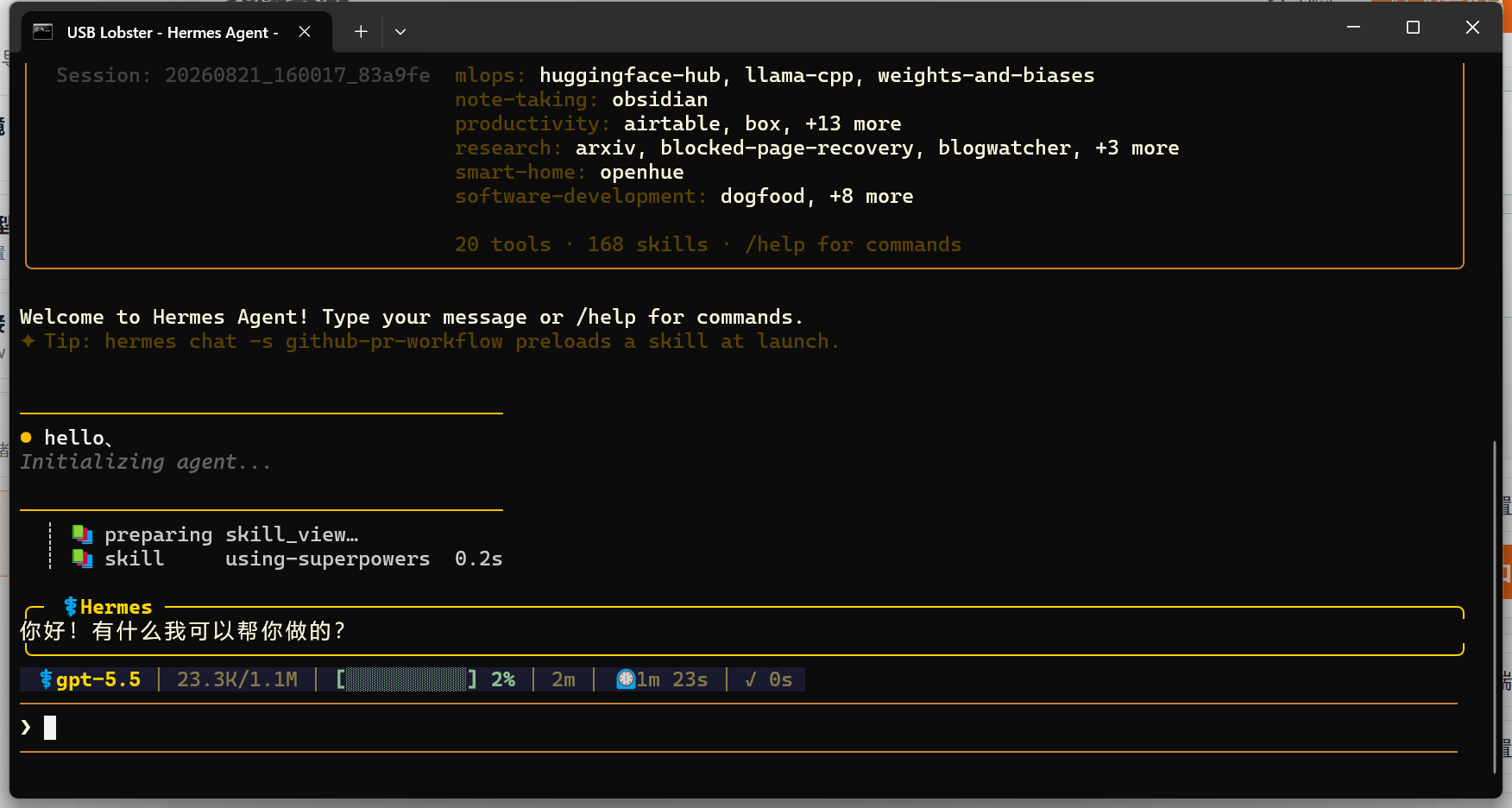Image resolution: width=1512 pixels, height=808 pixels.
Task: Click the clock icon in status bar
Action: [626, 679]
